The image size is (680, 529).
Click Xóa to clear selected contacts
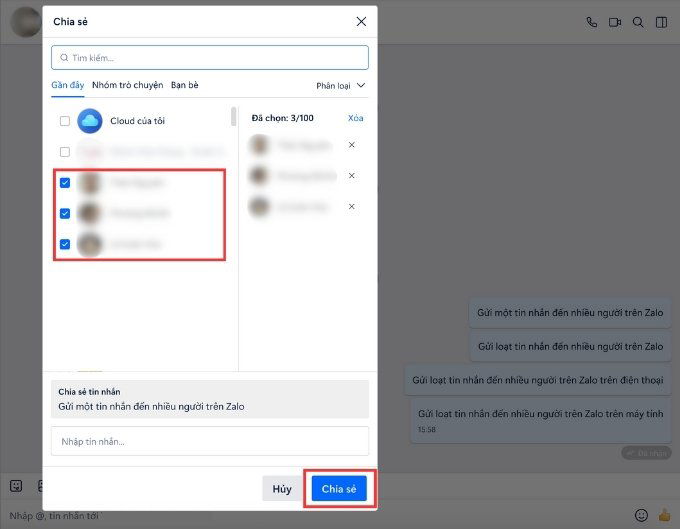click(355, 118)
